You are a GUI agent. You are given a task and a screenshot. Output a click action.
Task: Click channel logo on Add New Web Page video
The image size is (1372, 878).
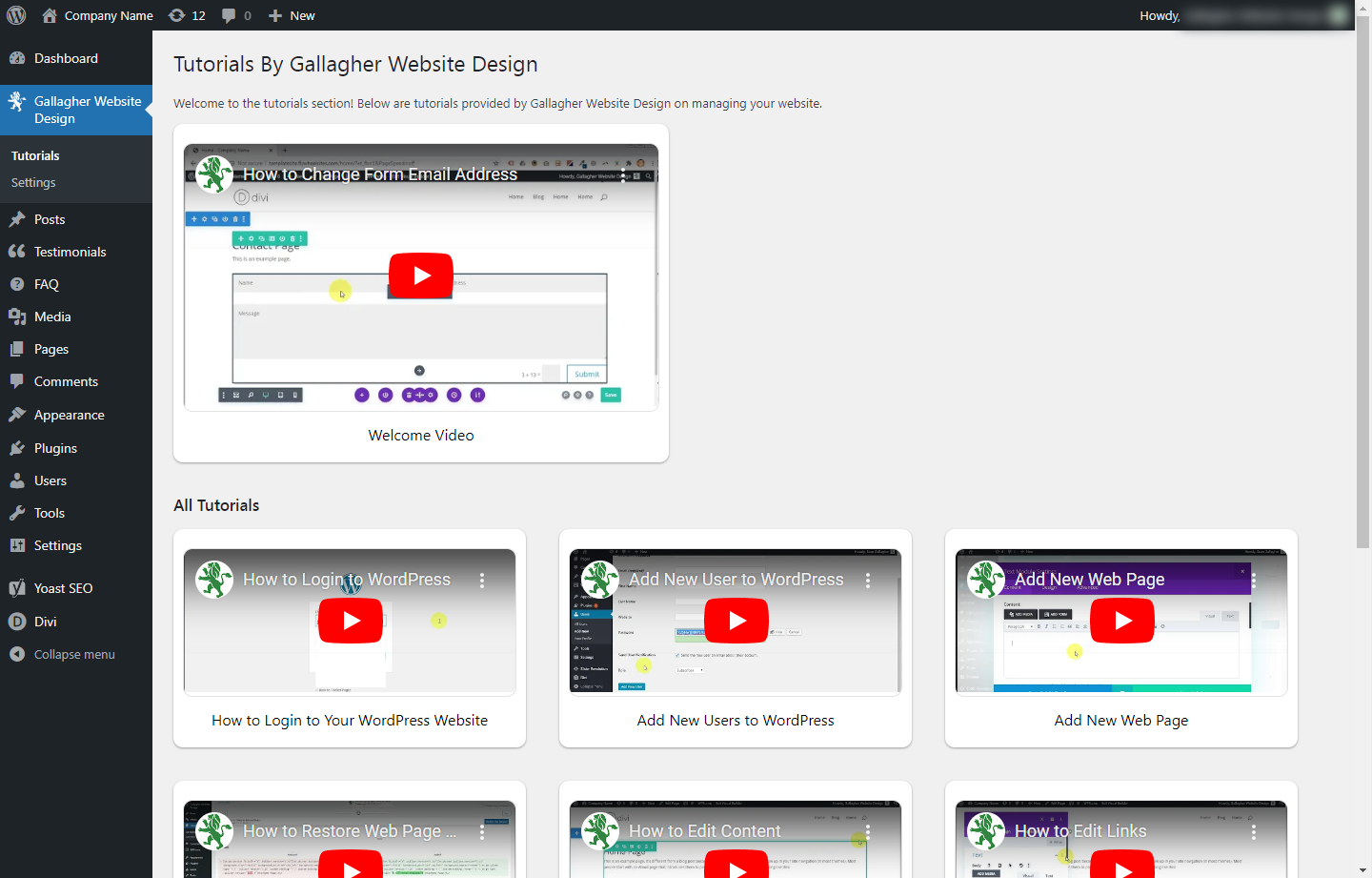986,579
